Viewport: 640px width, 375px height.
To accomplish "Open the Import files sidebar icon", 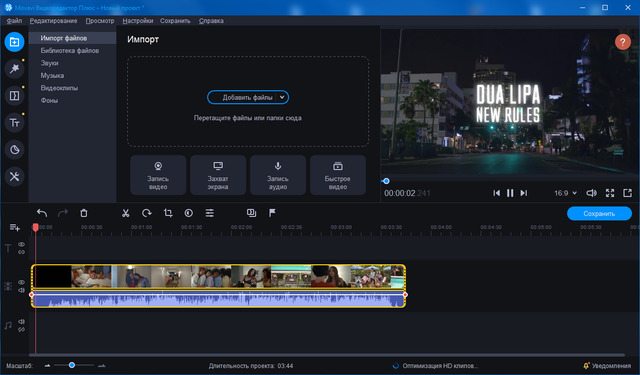I will click(x=14, y=42).
